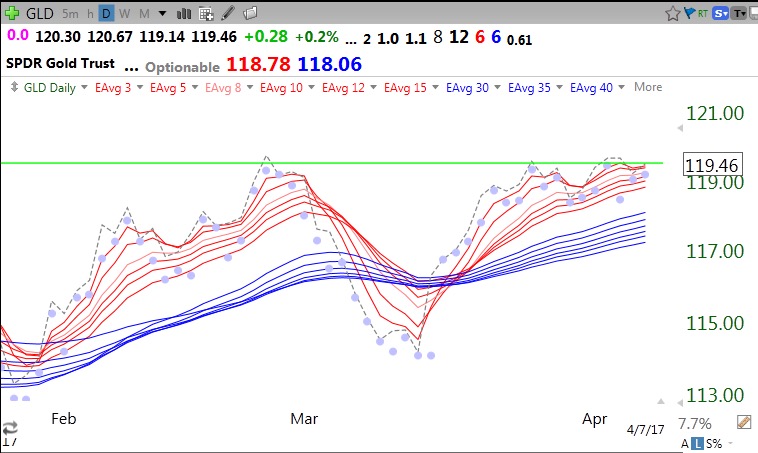This screenshot has width=758, height=453.
Task: Click the refresh arrows icon at bottom left
Action: coord(10,428)
